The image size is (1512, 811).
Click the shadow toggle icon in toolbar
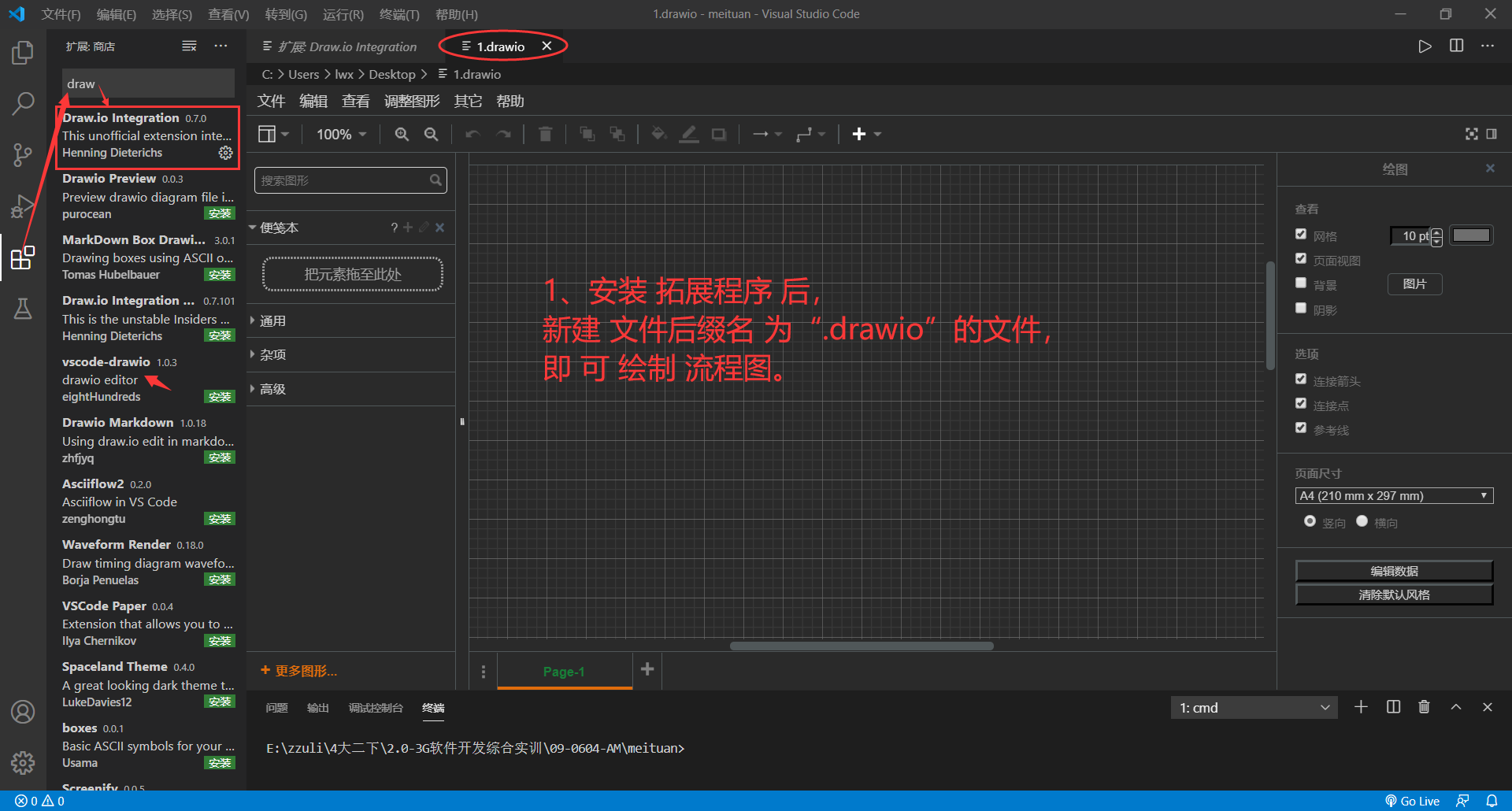[719, 135]
